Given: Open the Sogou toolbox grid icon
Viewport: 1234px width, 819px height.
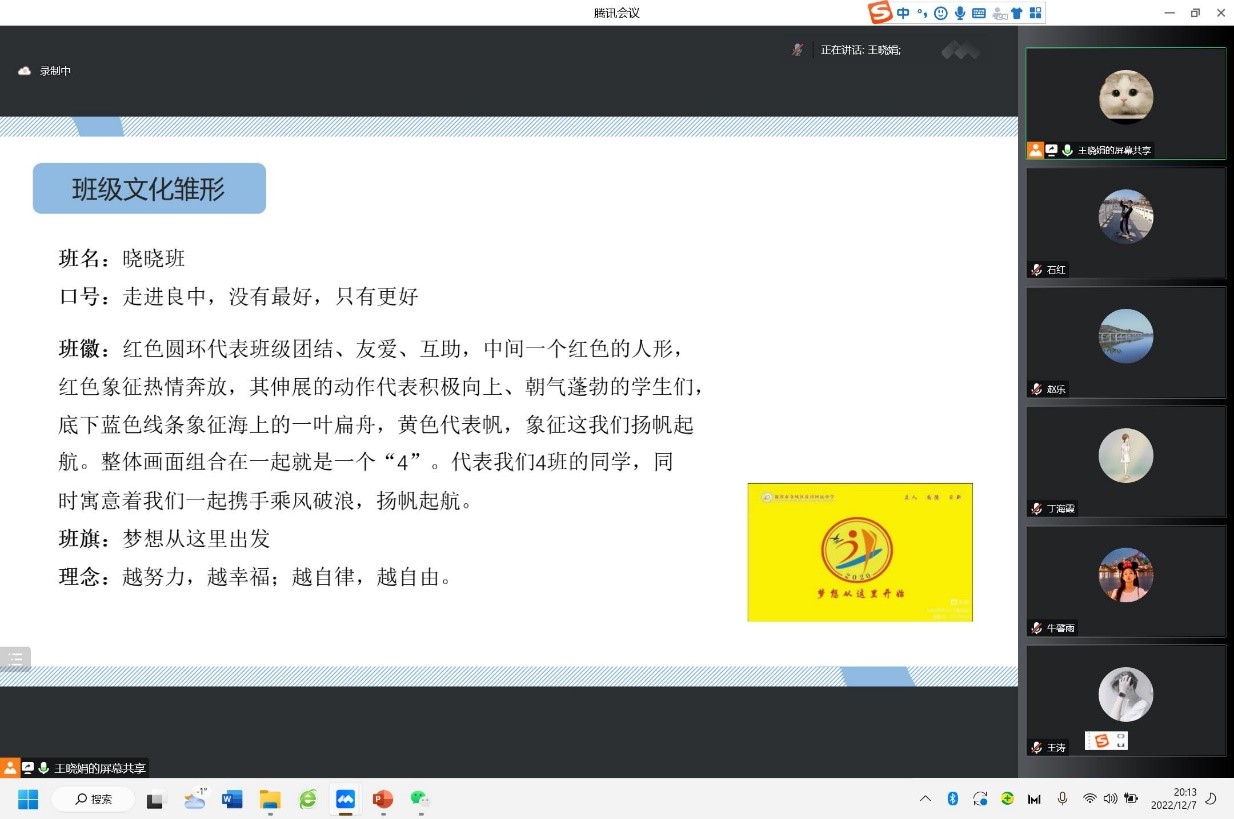Looking at the screenshot, I should coord(1035,13).
